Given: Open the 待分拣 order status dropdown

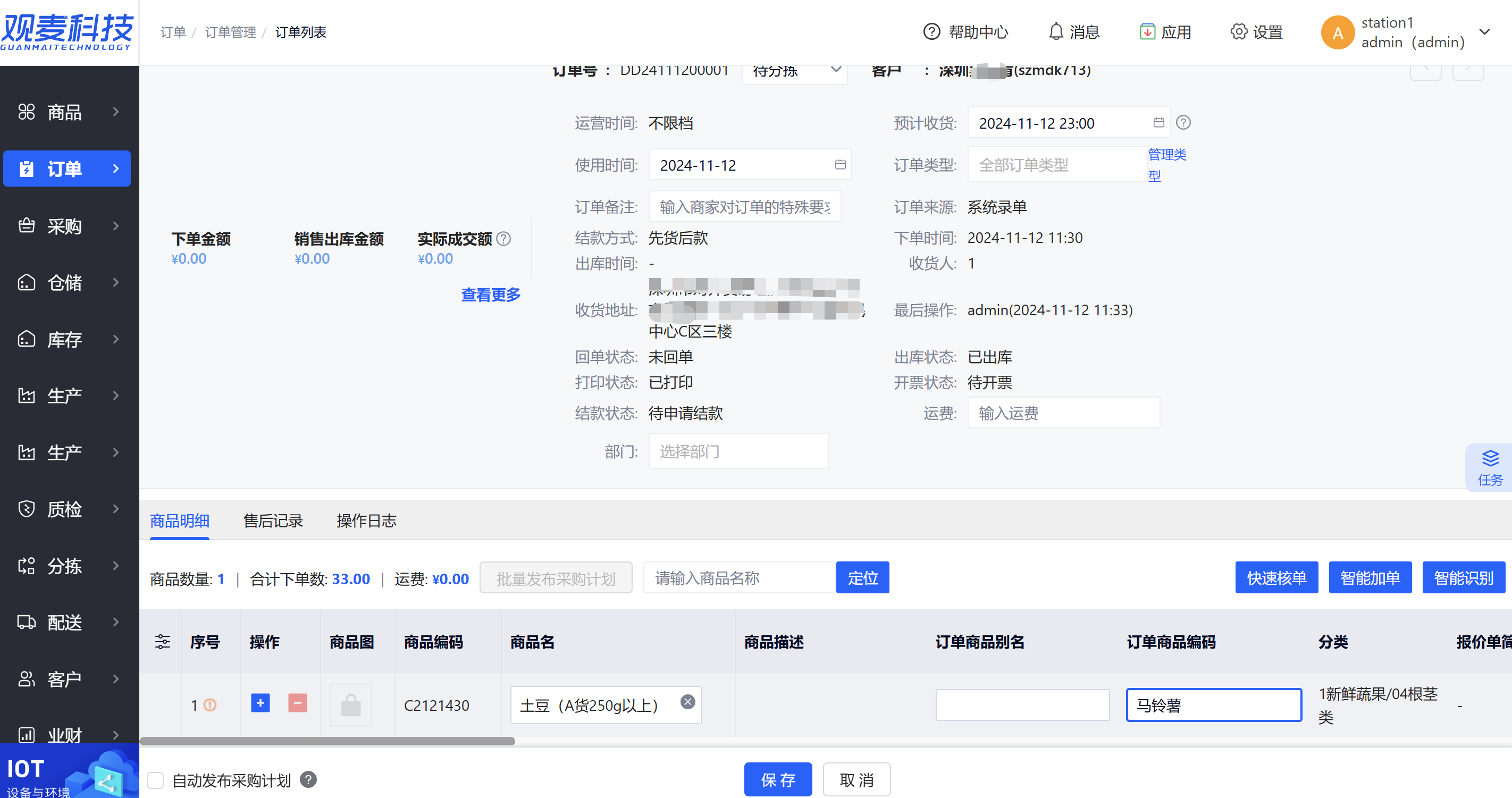Looking at the screenshot, I should (794, 72).
